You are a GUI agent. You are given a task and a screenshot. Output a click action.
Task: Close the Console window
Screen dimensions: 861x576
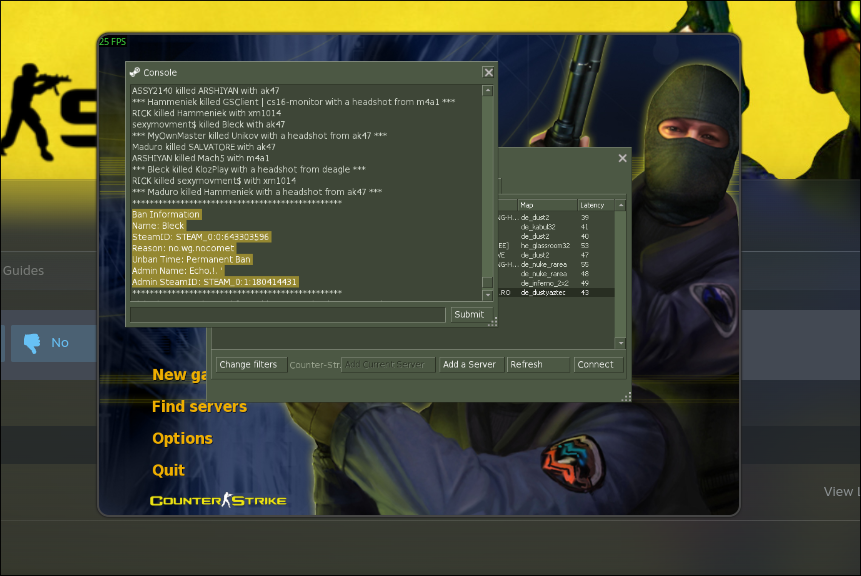click(488, 72)
